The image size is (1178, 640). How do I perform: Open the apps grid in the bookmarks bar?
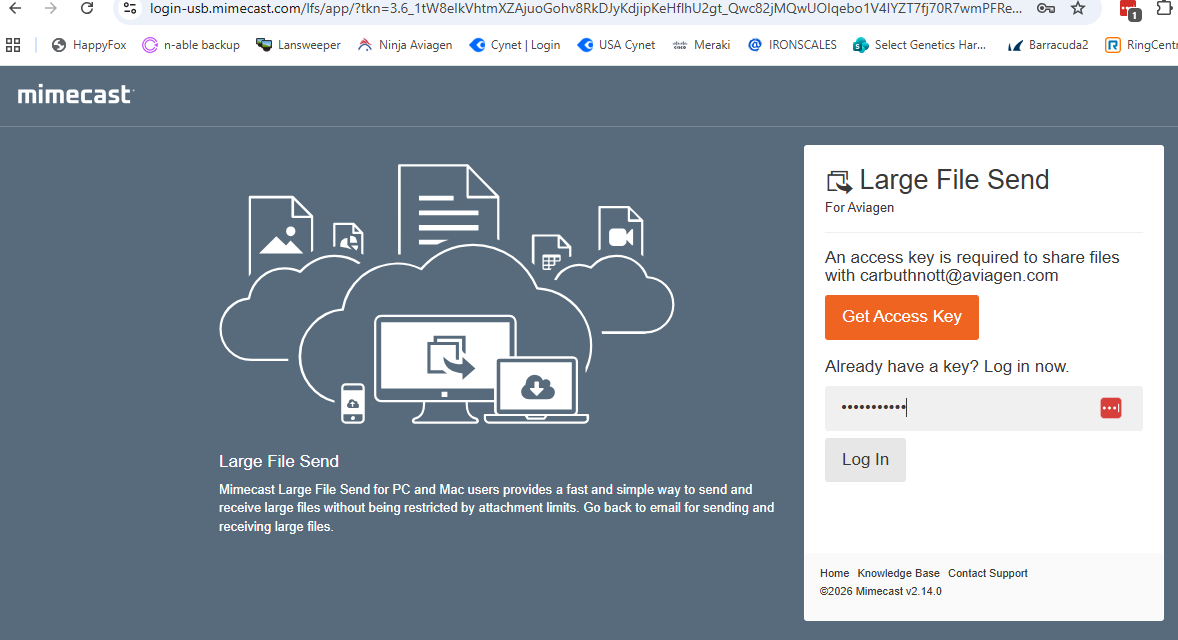tap(13, 45)
